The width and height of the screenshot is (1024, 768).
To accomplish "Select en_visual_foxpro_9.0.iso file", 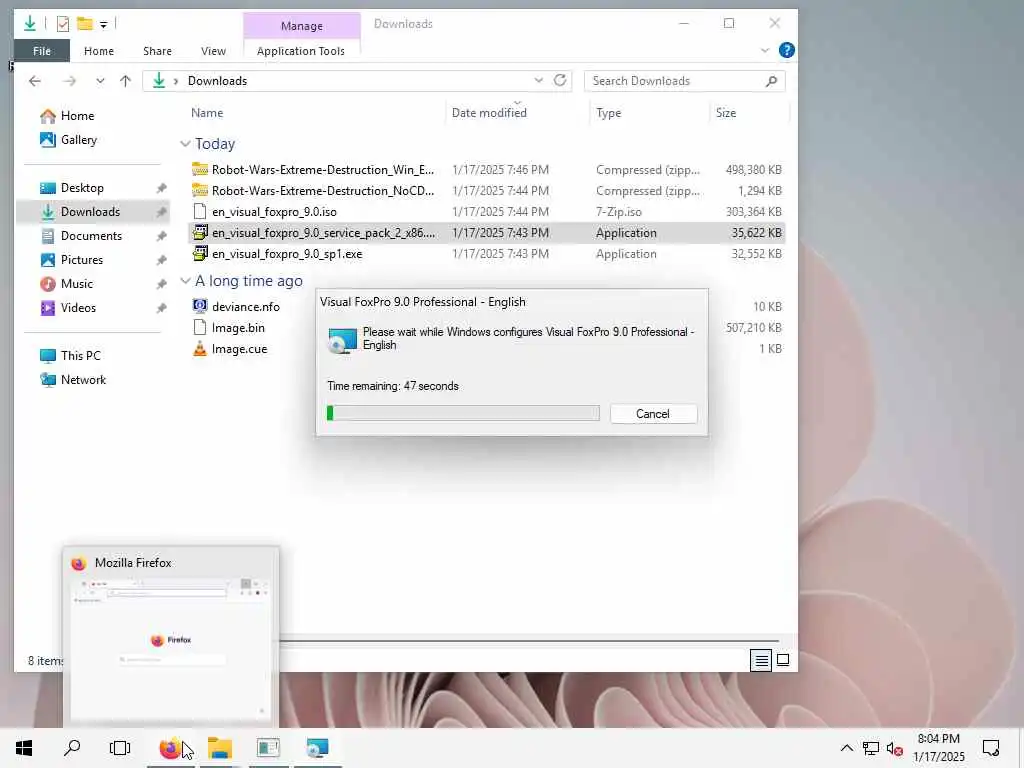I will click(x=487, y=212).
